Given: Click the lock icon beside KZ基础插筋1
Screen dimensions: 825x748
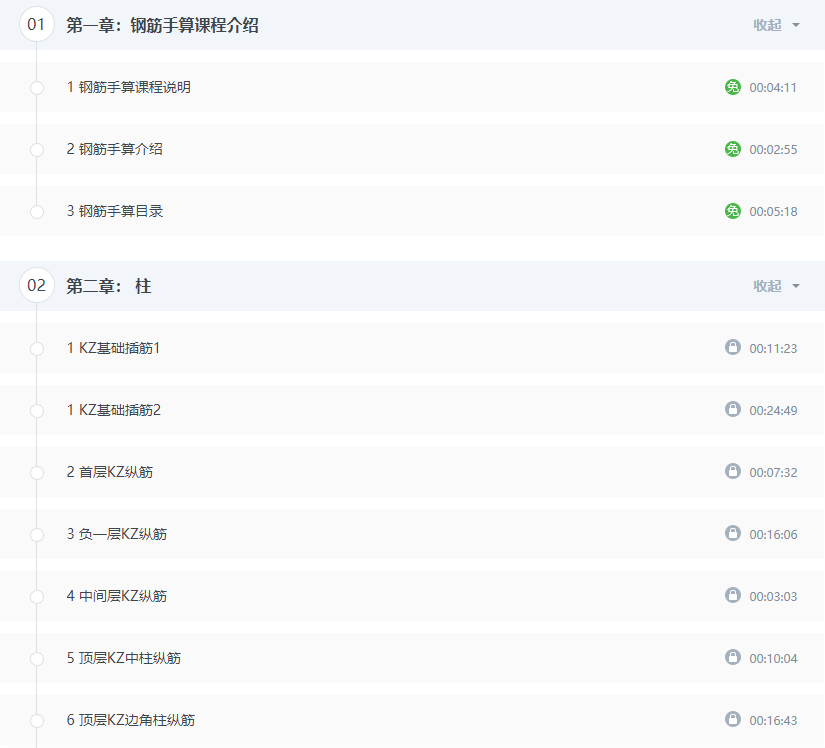Looking at the screenshot, I should coord(733,347).
